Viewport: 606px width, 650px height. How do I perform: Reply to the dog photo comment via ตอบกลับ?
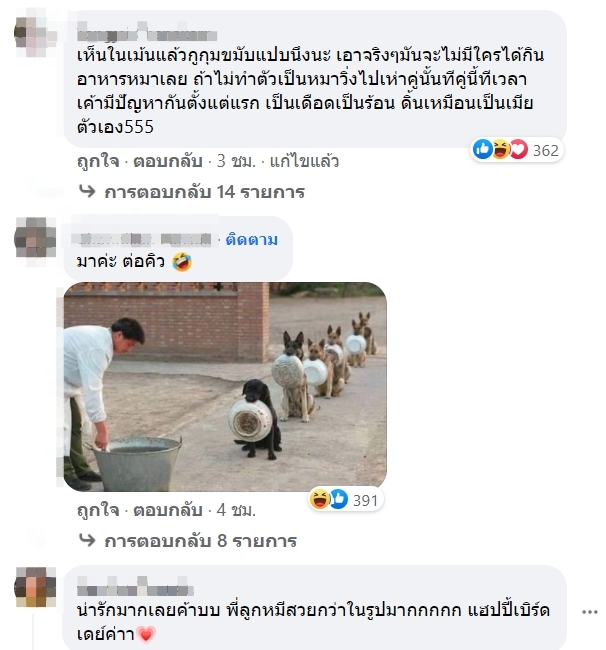(167, 510)
